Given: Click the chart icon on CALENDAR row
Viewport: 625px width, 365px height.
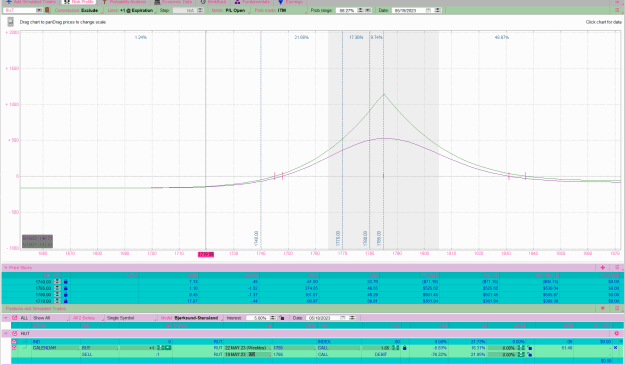Looking at the screenshot, I should tap(25, 348).
